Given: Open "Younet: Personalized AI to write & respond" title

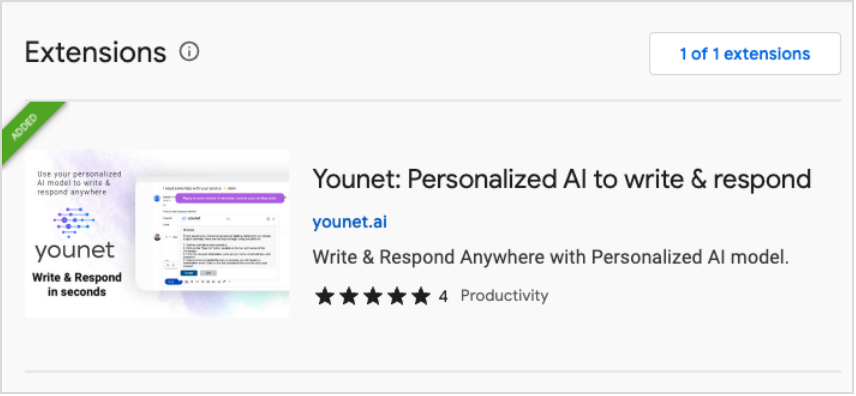Looking at the screenshot, I should point(562,179).
